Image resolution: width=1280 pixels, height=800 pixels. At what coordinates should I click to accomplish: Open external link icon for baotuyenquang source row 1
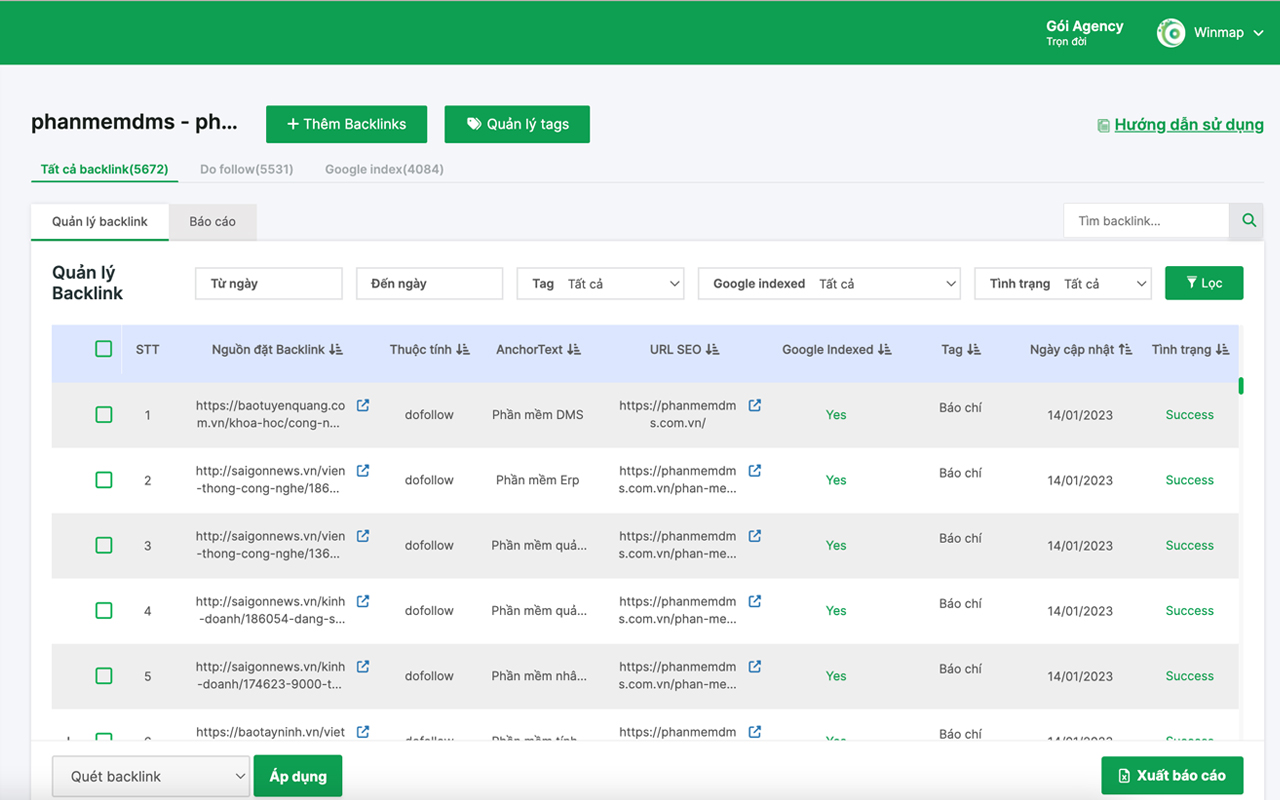pos(363,405)
